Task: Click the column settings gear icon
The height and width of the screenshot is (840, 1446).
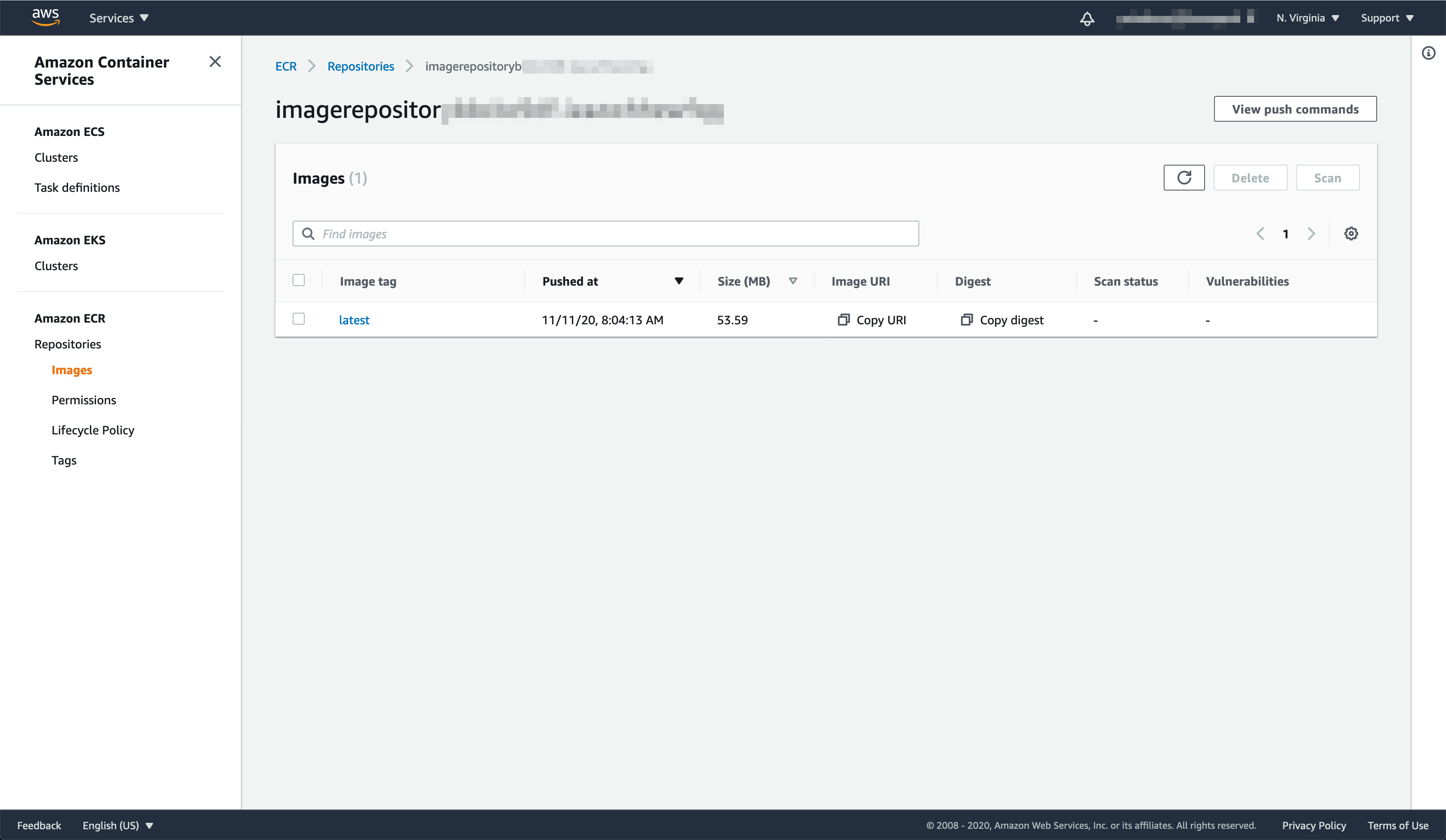Action: click(1351, 234)
